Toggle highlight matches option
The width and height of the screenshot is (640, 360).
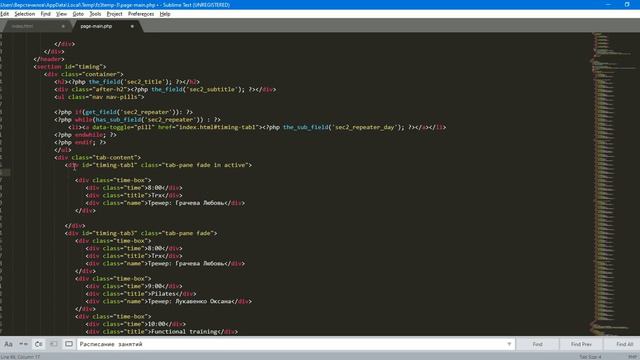[x=69, y=344]
